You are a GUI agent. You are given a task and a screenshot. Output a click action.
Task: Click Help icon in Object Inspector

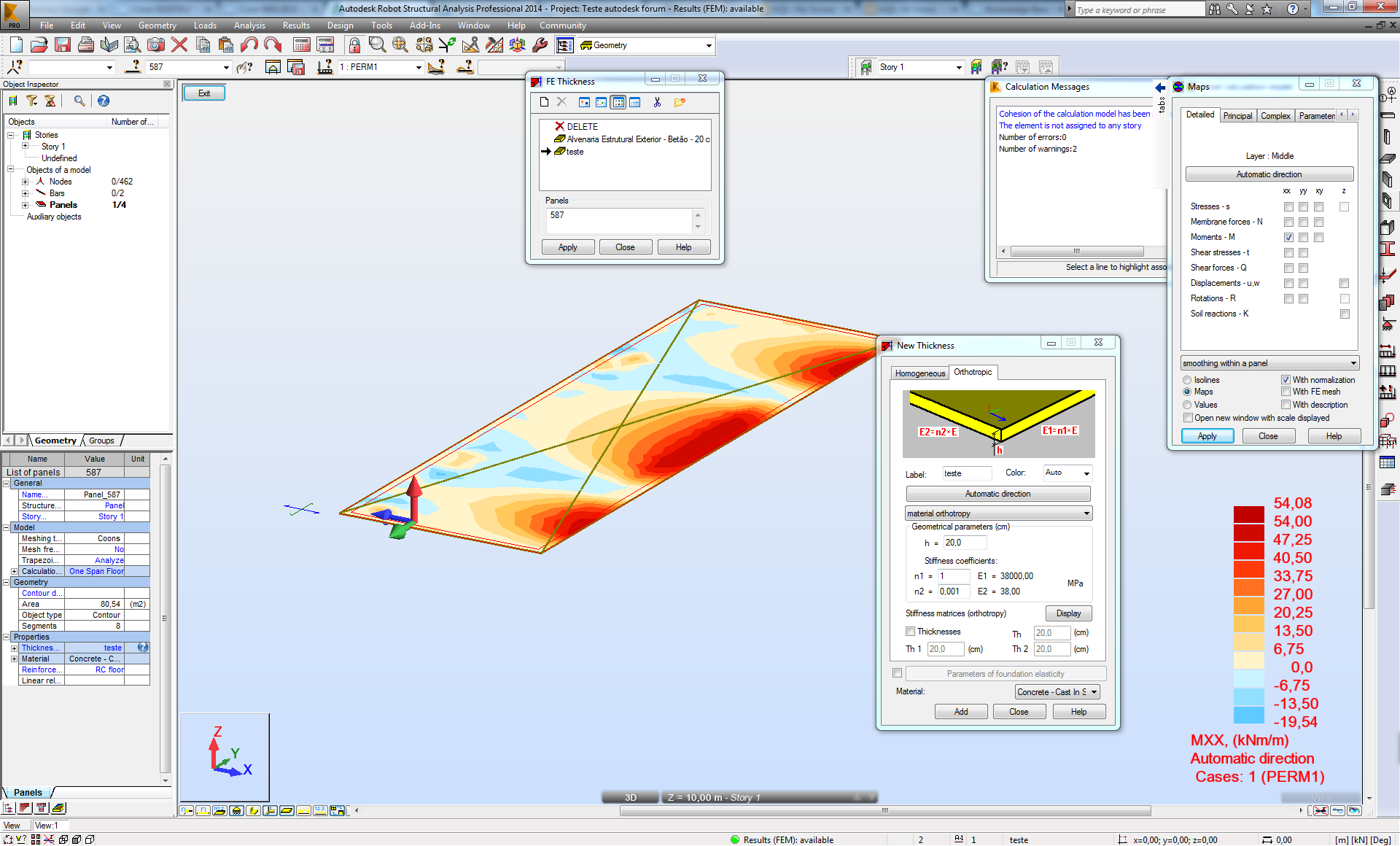click(x=104, y=101)
